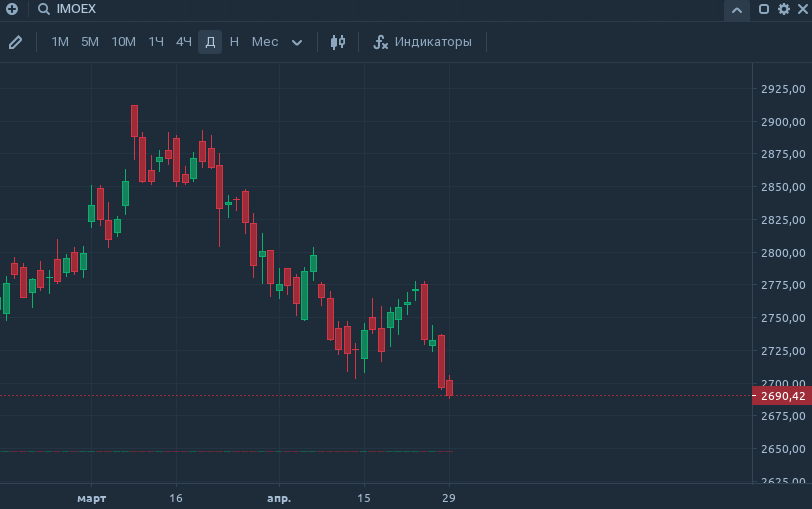The height and width of the screenshot is (509, 812).
Task: Switch to the weekly Н timeframe
Action: [234, 42]
